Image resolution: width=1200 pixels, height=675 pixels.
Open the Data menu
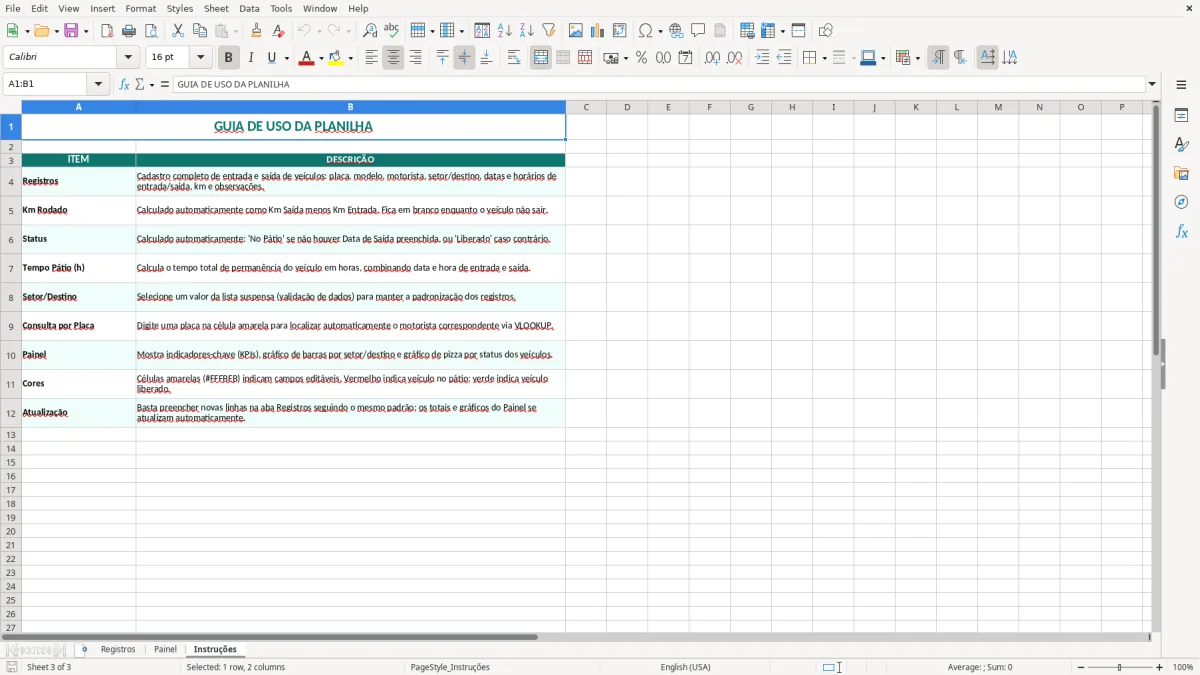[x=249, y=8]
